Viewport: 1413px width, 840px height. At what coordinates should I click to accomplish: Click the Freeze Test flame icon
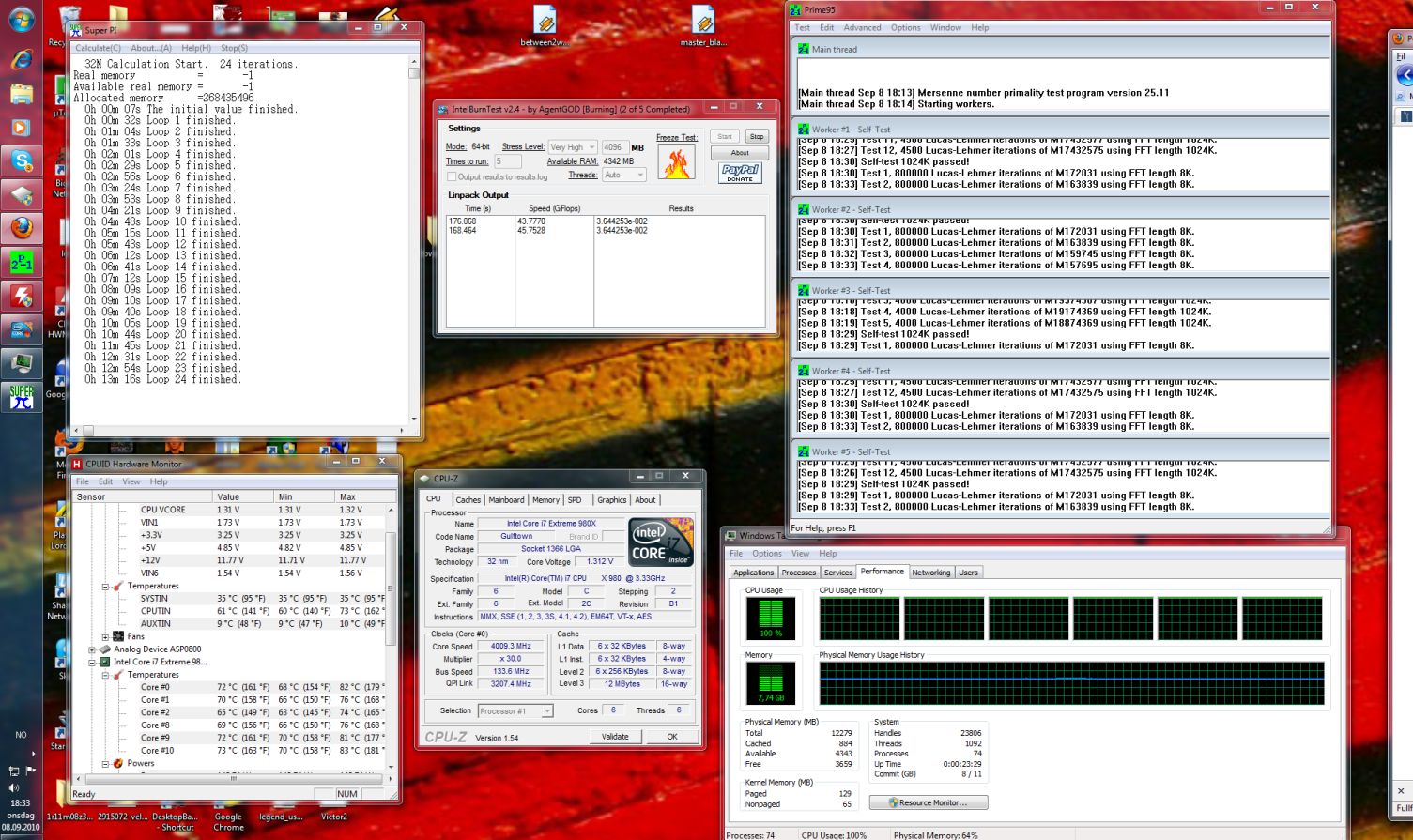(676, 162)
